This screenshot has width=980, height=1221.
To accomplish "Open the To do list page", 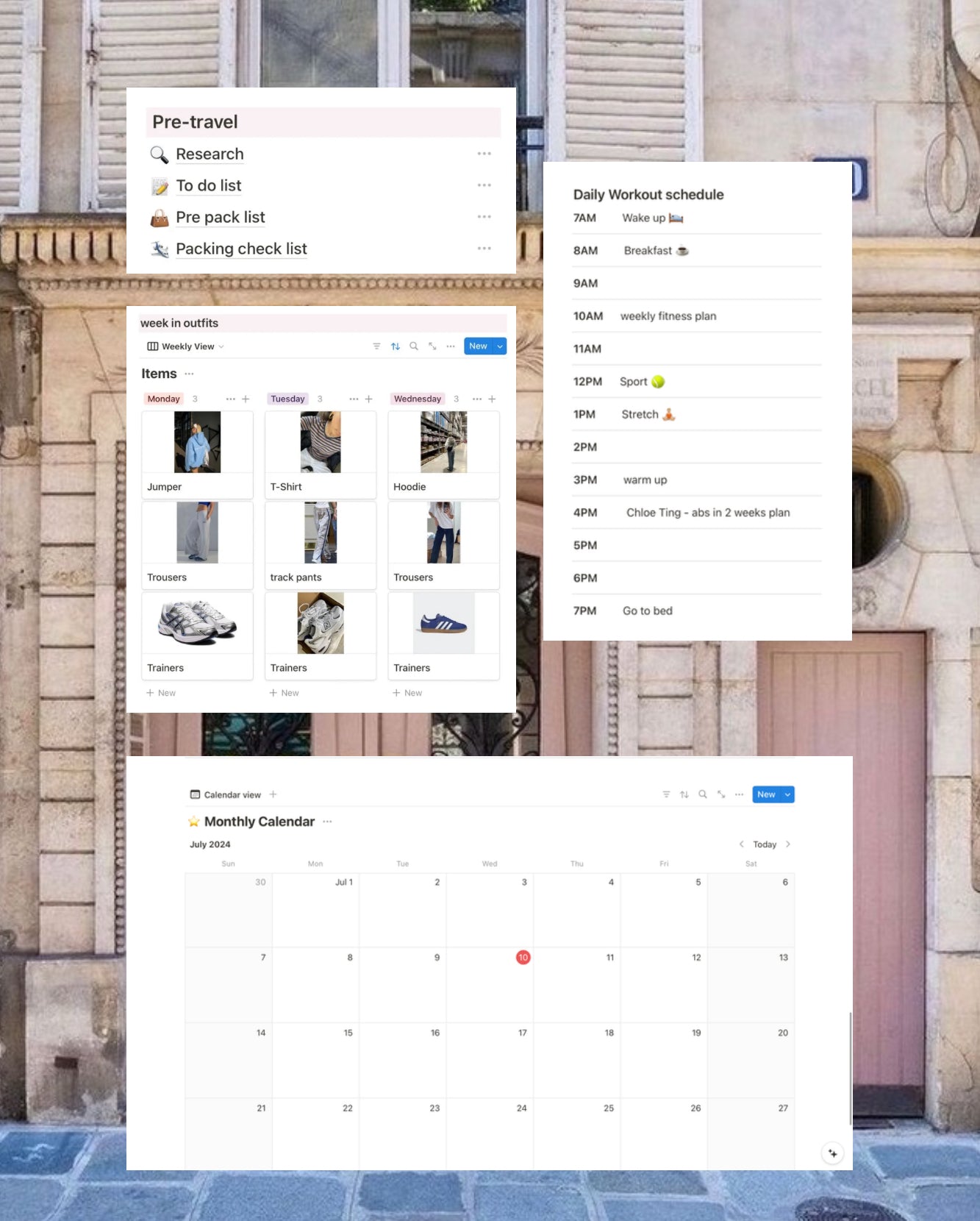I will (208, 186).
